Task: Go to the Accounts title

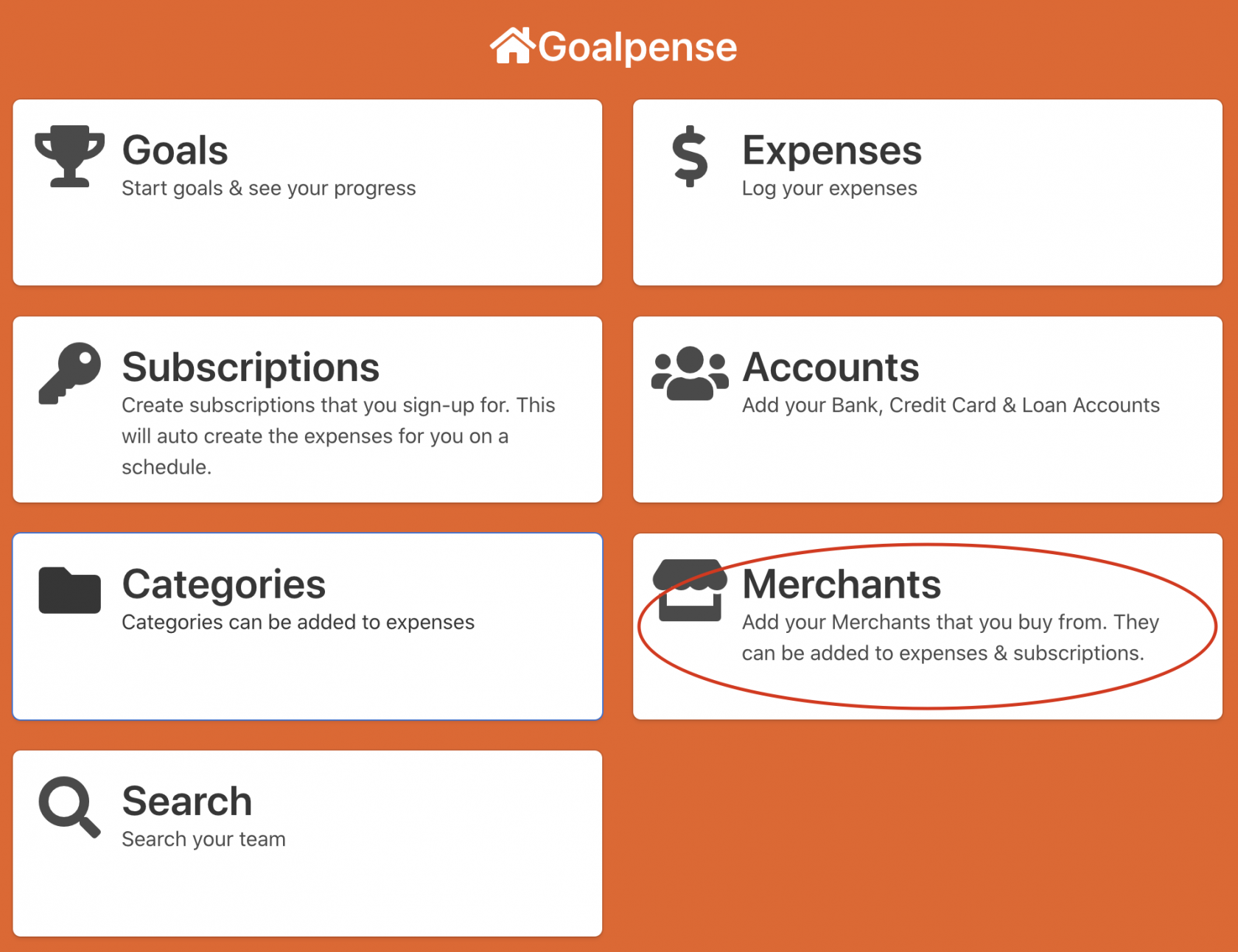Action: pos(830,367)
